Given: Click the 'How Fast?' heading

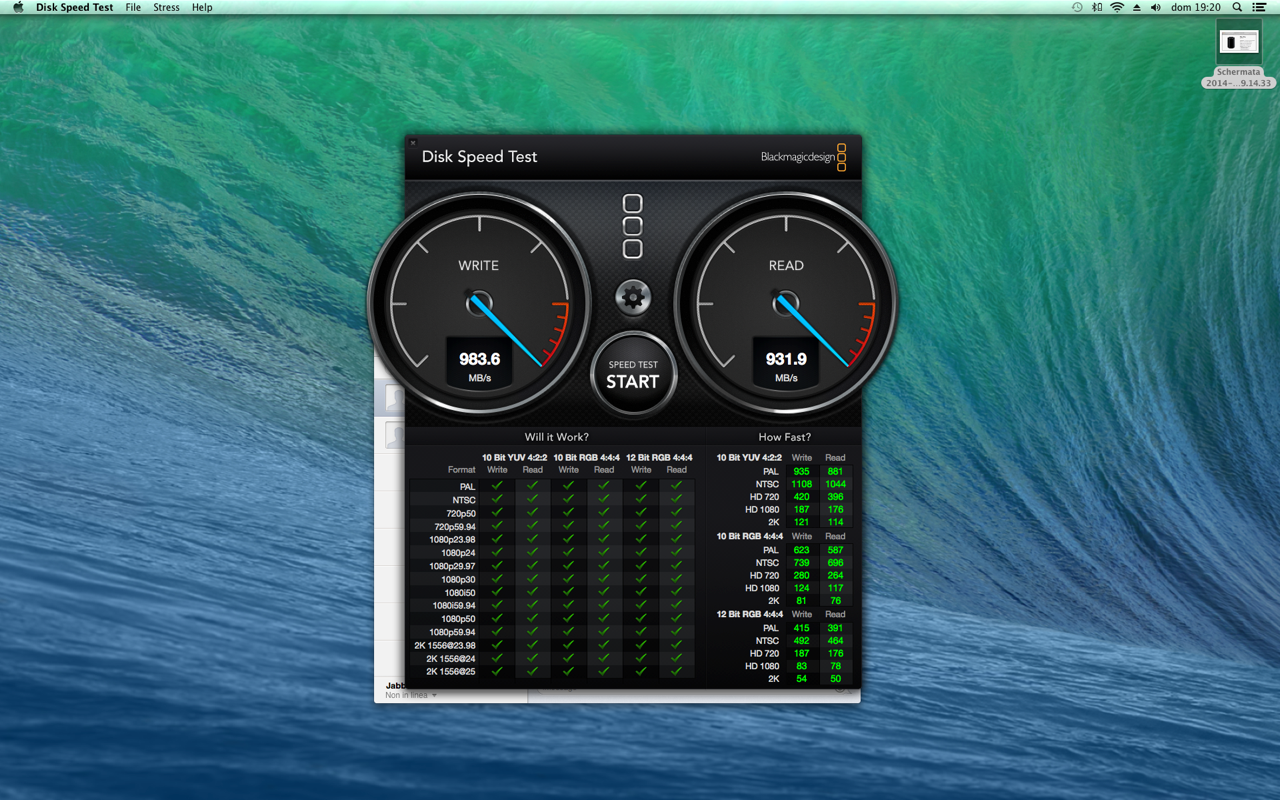Looking at the screenshot, I should 785,437.
